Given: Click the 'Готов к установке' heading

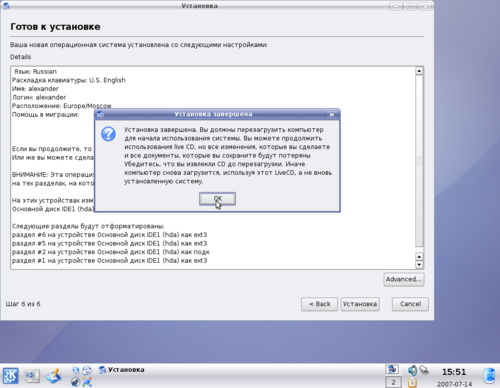Looking at the screenshot, I should pyautogui.click(x=55, y=27).
